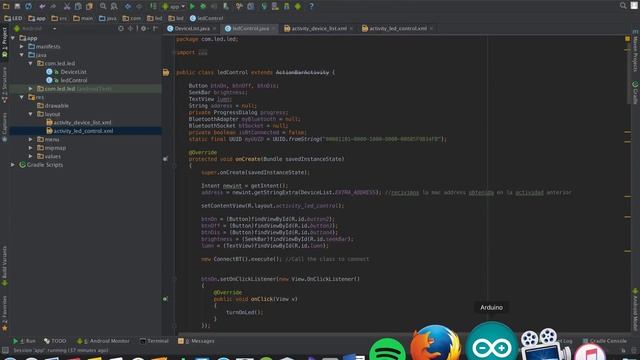
Task: Click the Open folder toolbar icon
Action: tap(6, 6)
